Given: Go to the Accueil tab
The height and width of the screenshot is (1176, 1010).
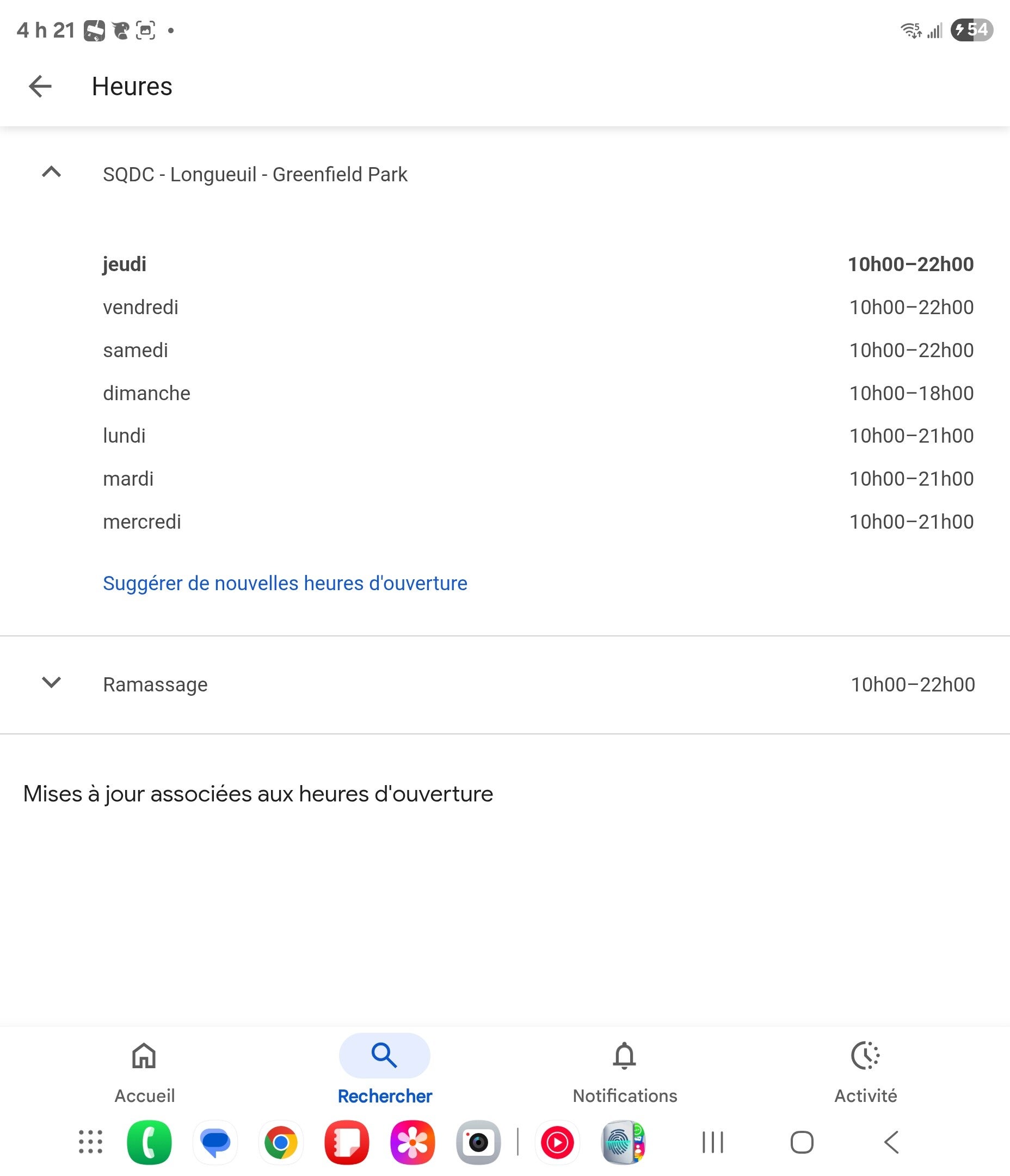Looking at the screenshot, I should tap(144, 1071).
